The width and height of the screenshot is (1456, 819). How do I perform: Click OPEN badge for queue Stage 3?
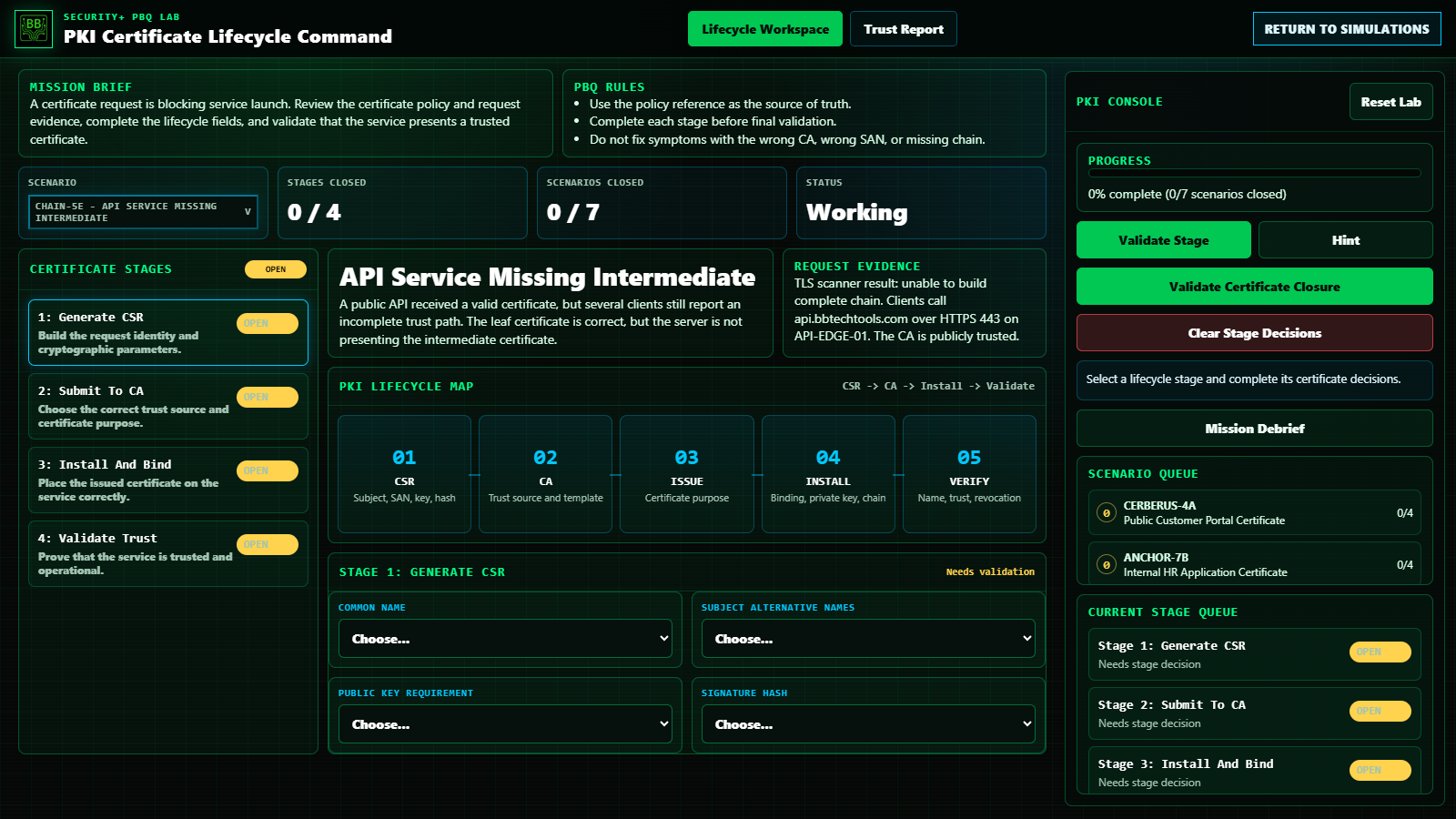click(x=1380, y=771)
